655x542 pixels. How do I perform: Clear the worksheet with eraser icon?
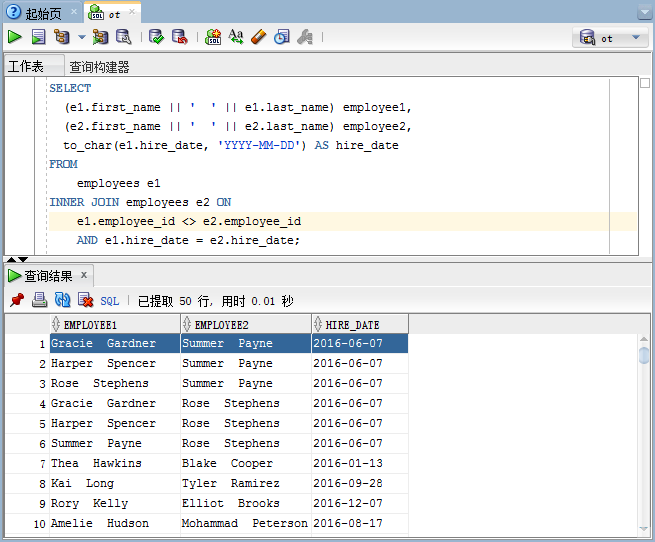tap(259, 37)
